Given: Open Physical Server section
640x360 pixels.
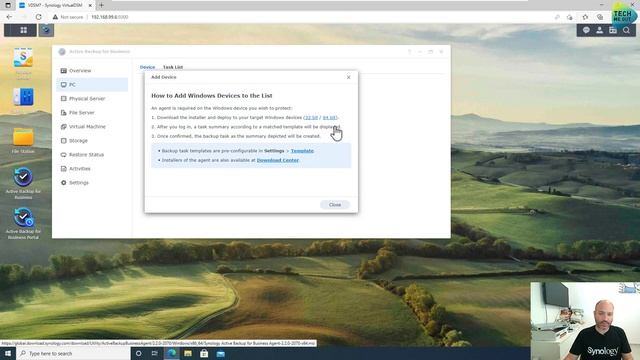Looking at the screenshot, I should 92,98.
